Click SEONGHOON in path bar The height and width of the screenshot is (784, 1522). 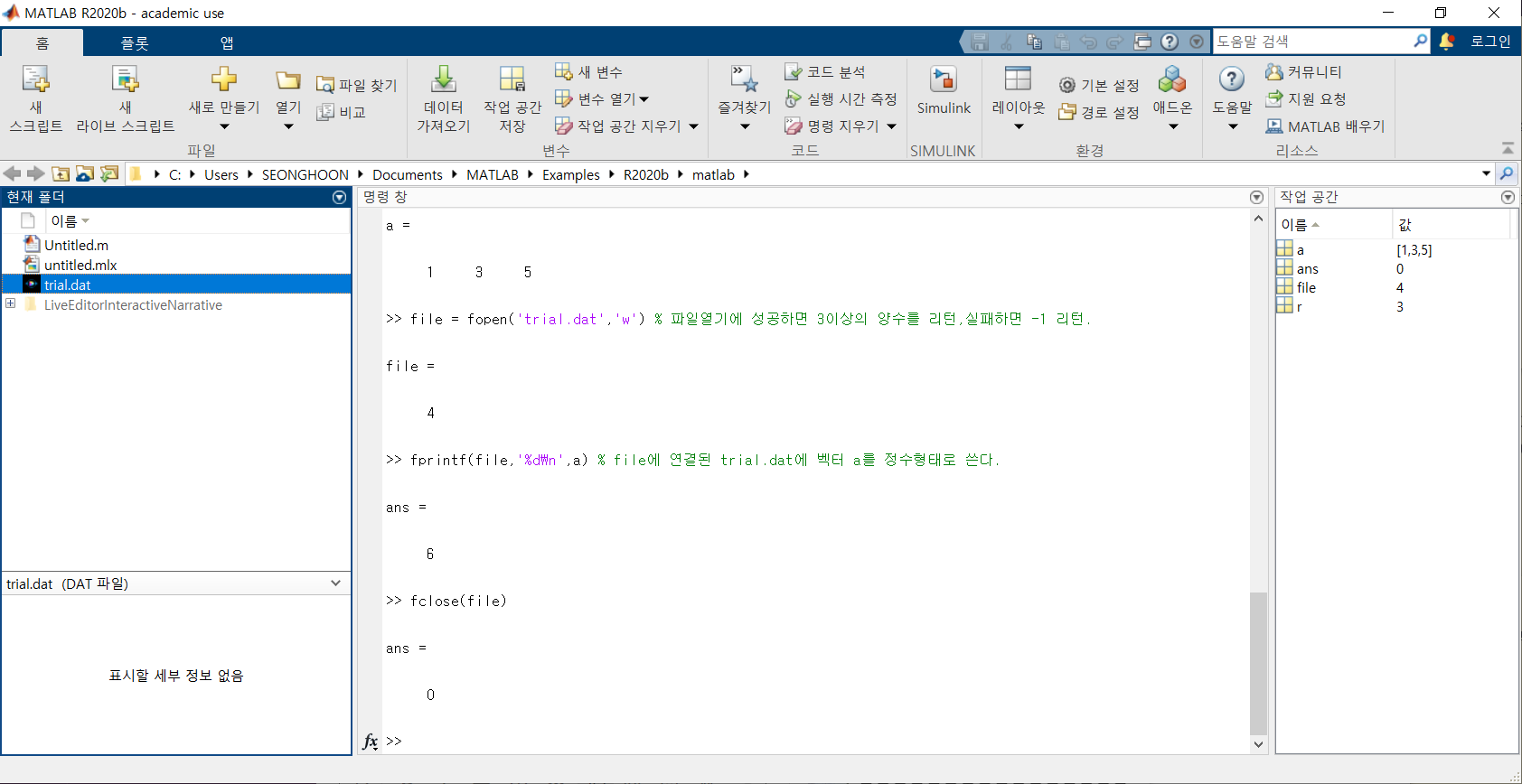(x=305, y=174)
